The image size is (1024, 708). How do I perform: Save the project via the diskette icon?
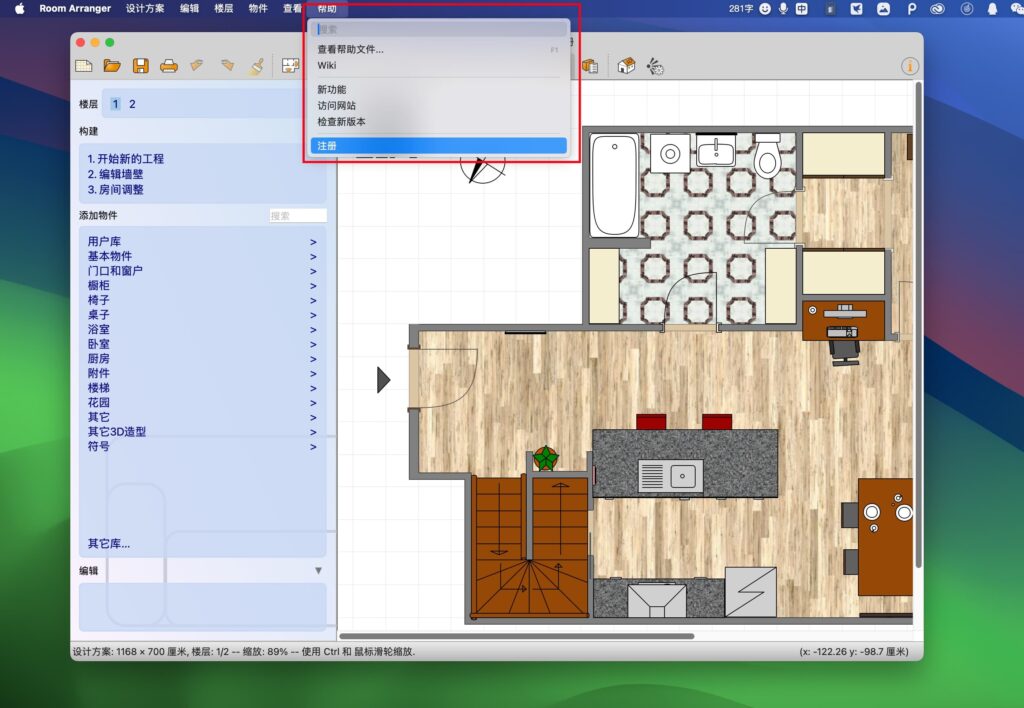coord(141,65)
